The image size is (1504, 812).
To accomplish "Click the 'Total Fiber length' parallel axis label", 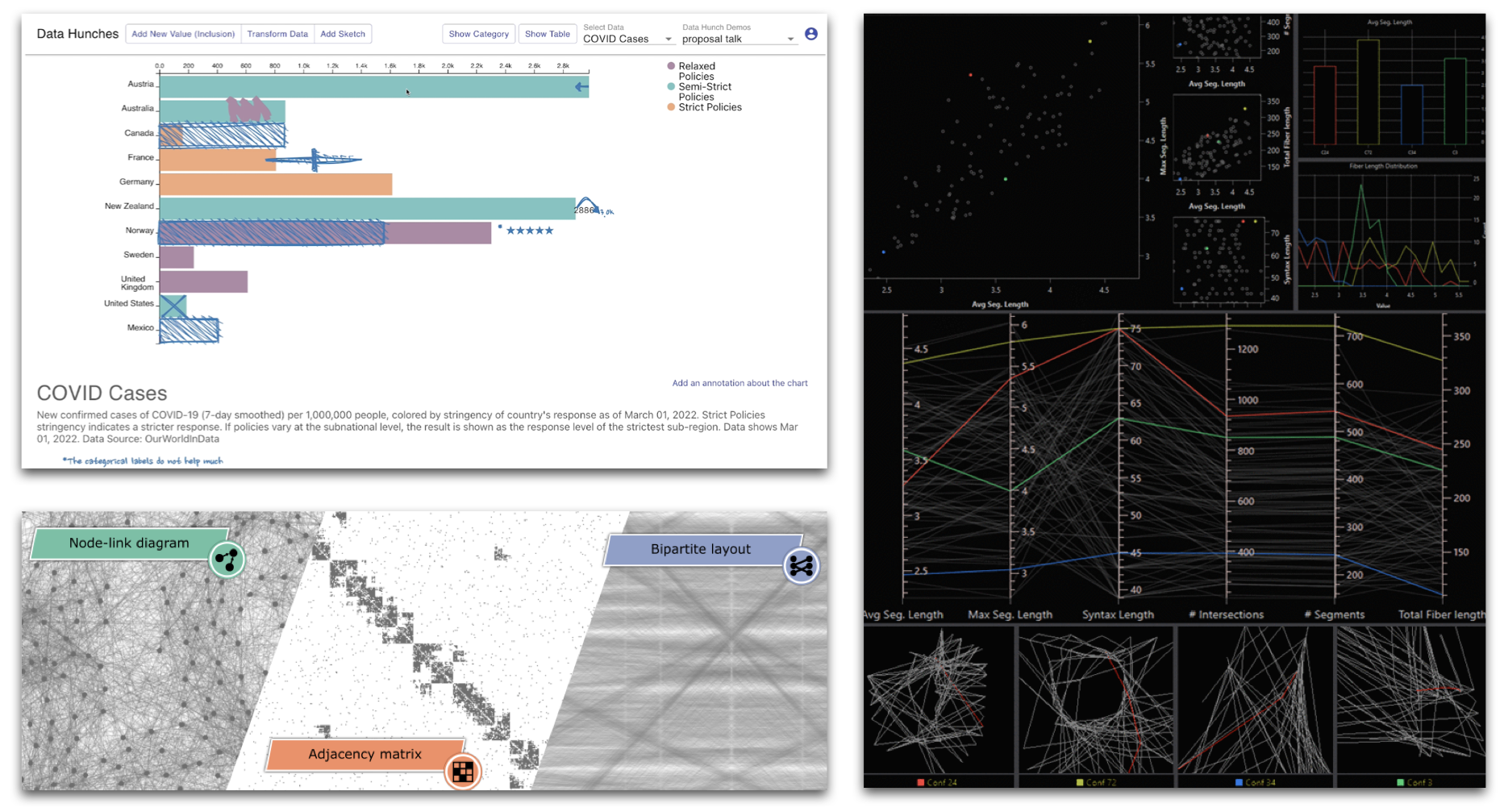I will coord(1441,614).
